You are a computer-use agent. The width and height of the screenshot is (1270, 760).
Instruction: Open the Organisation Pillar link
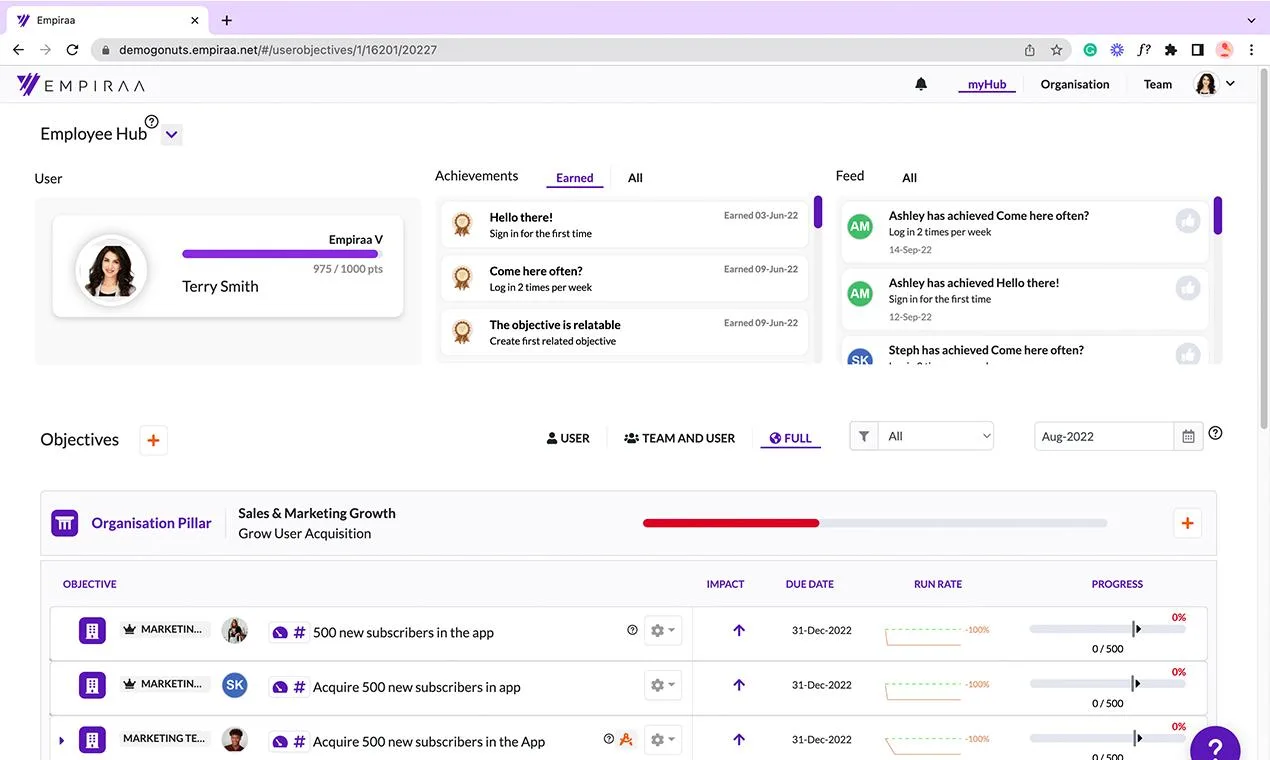[x=151, y=523]
